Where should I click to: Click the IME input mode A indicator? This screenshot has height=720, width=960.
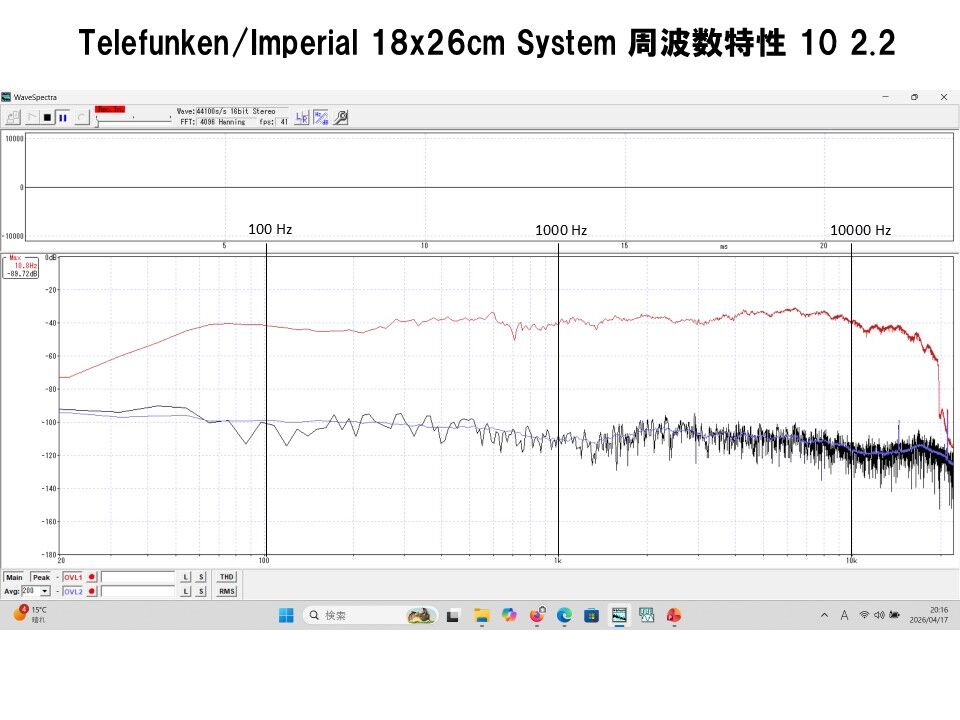[844, 615]
